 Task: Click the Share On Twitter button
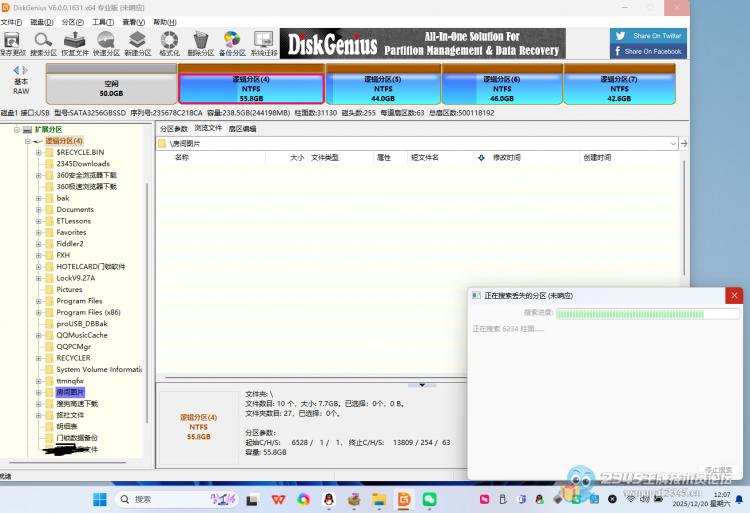(648, 36)
